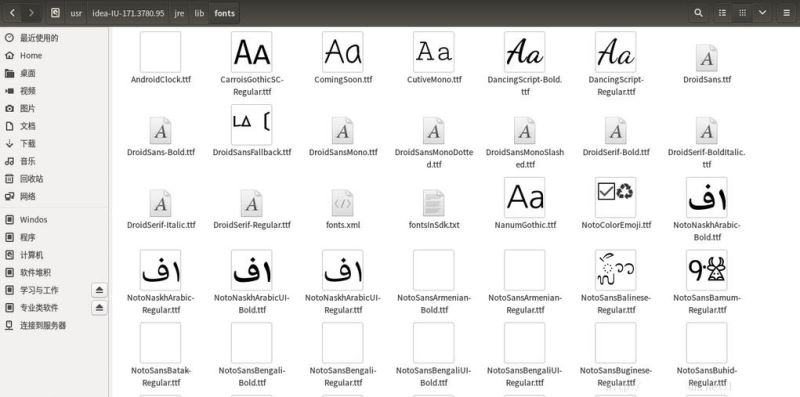Go forward with the toolbar arrow
The height and width of the screenshot is (397, 800).
pos(32,13)
